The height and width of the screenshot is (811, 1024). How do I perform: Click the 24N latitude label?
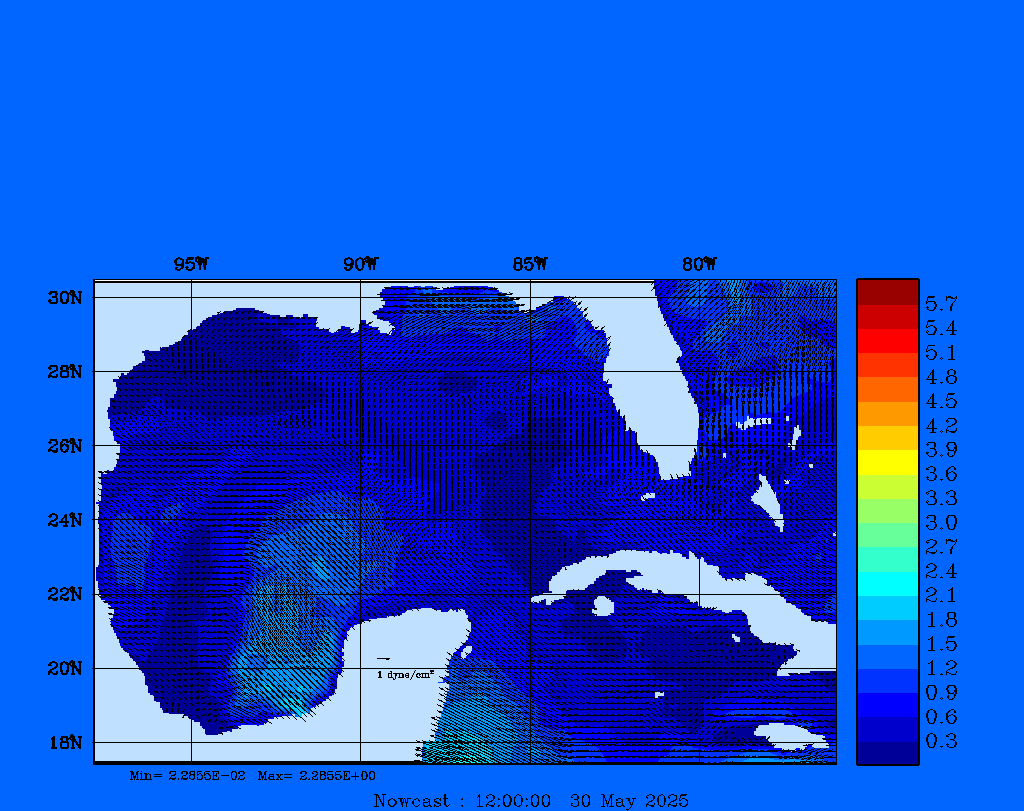tap(64, 520)
